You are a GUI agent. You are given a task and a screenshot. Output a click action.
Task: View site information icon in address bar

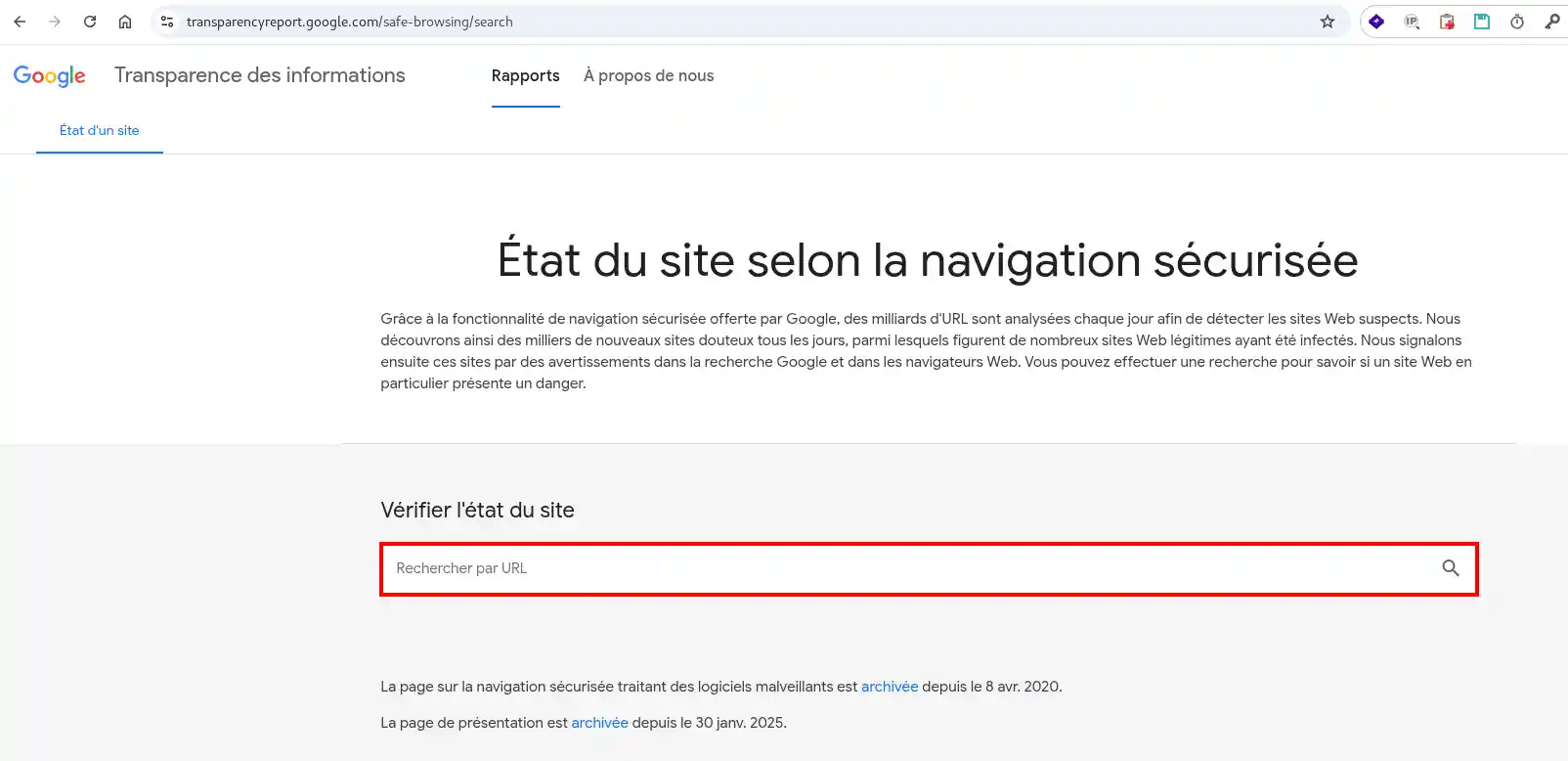pos(167,22)
